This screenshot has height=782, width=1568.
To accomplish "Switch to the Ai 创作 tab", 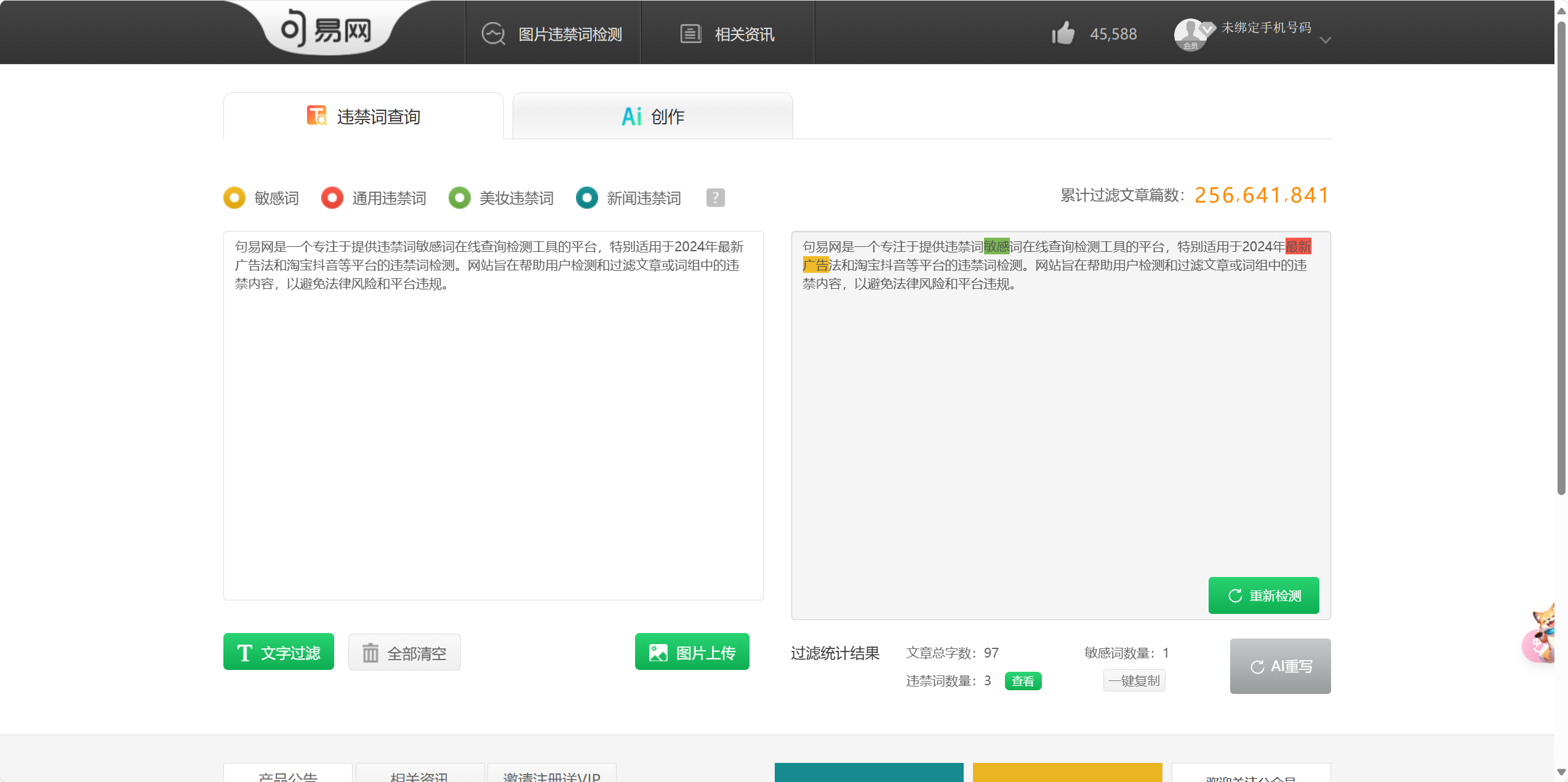I will click(x=652, y=116).
